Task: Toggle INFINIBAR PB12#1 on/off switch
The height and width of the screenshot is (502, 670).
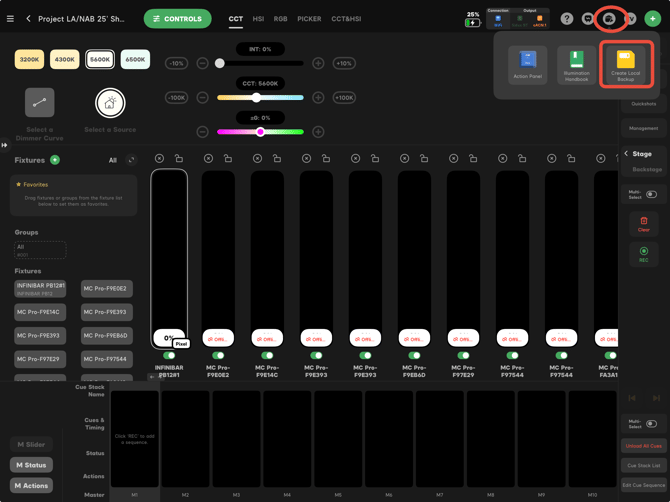Action: pyautogui.click(x=169, y=355)
